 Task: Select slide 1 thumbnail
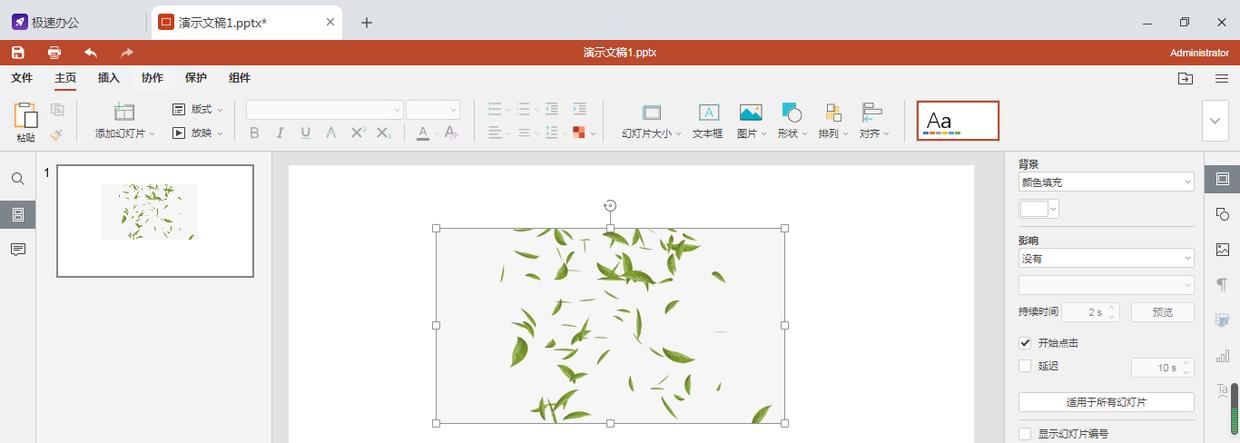[155, 221]
